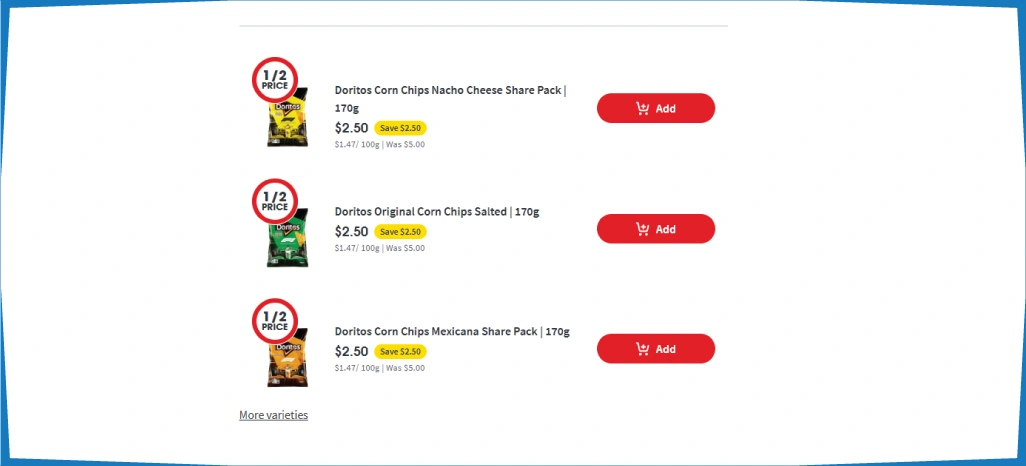1026x466 pixels.
Task: Click Save $2.50 tag for Nacho Cheese
Action: click(x=400, y=128)
